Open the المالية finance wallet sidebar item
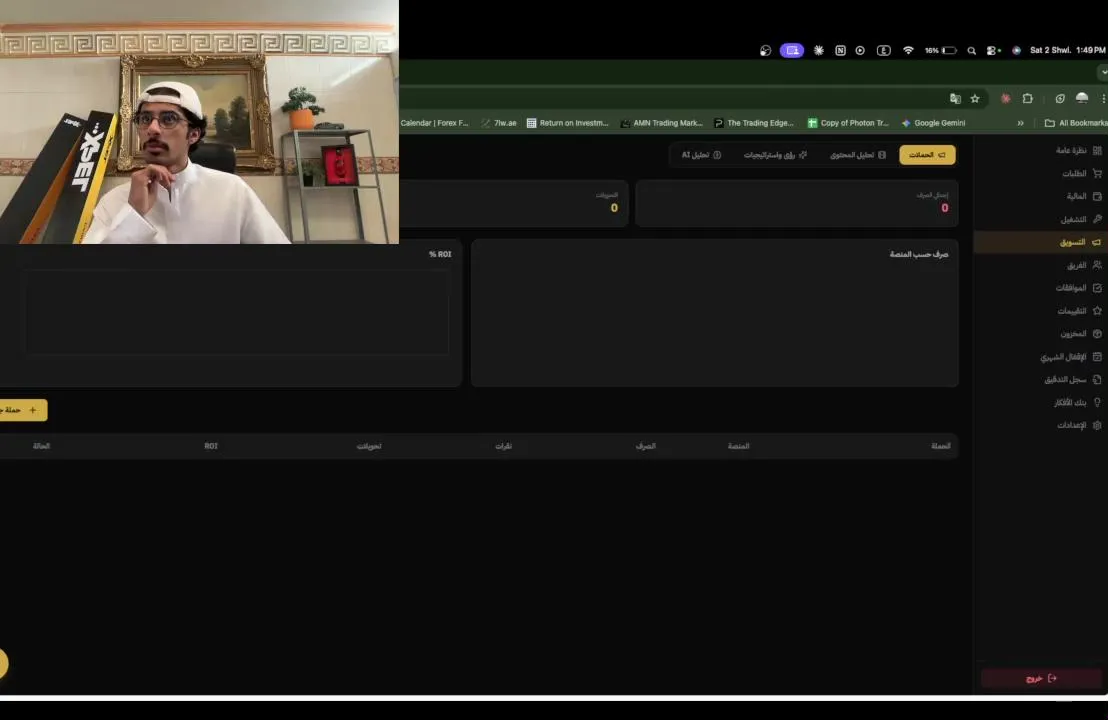The height and width of the screenshot is (720, 1108). click(x=1083, y=196)
